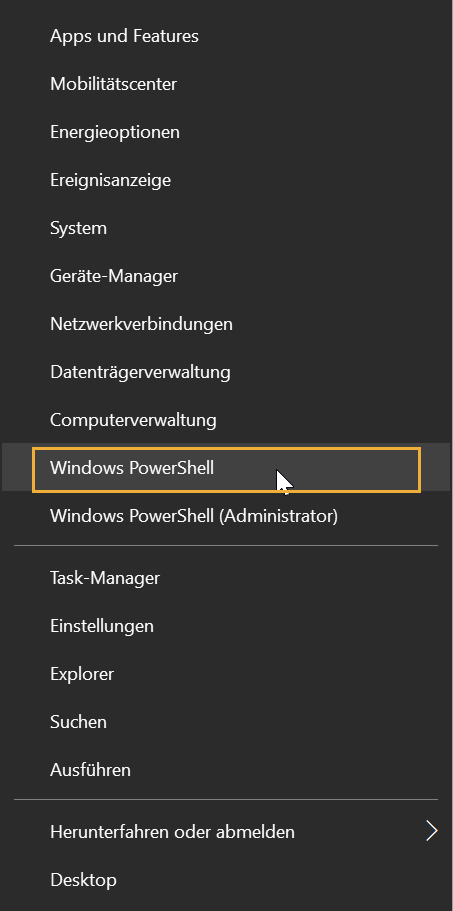Open Energieoptionen from the menu
The width and height of the screenshot is (453, 911).
pyautogui.click(x=226, y=132)
